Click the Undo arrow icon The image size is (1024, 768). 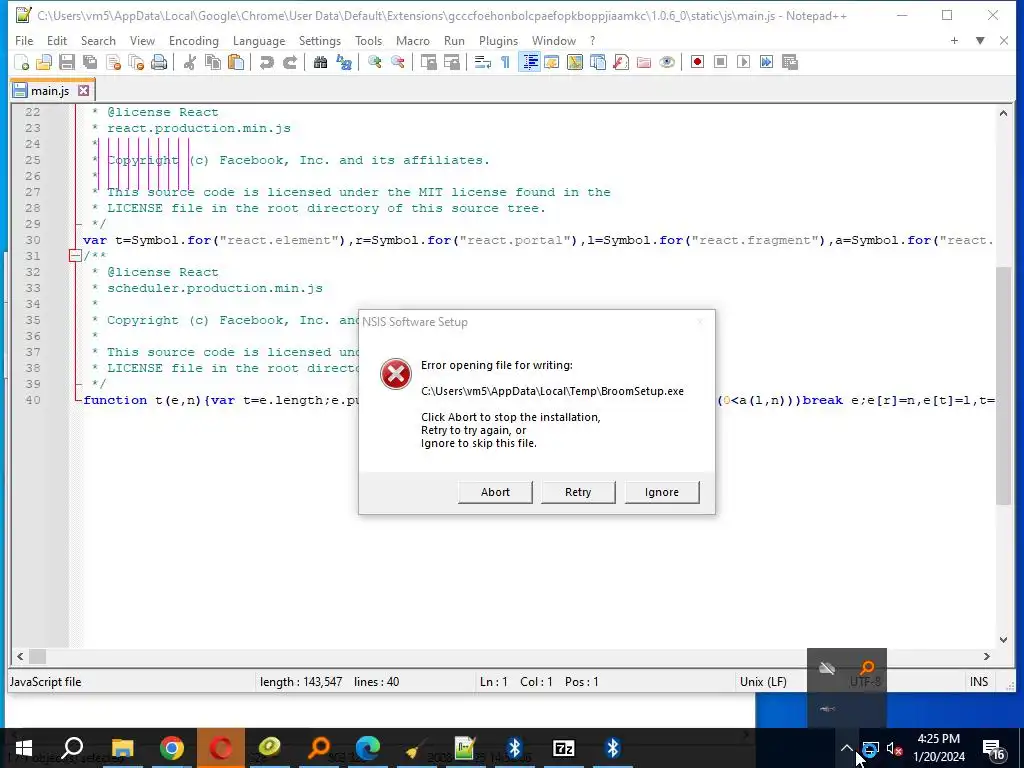point(266,62)
